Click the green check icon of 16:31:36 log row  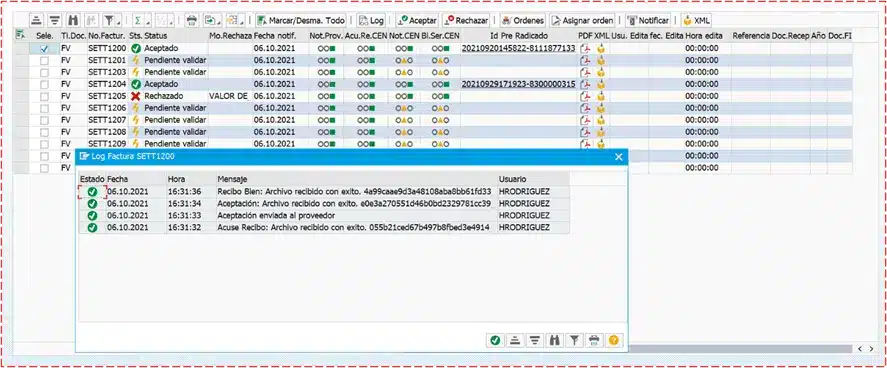pyautogui.click(x=92, y=192)
